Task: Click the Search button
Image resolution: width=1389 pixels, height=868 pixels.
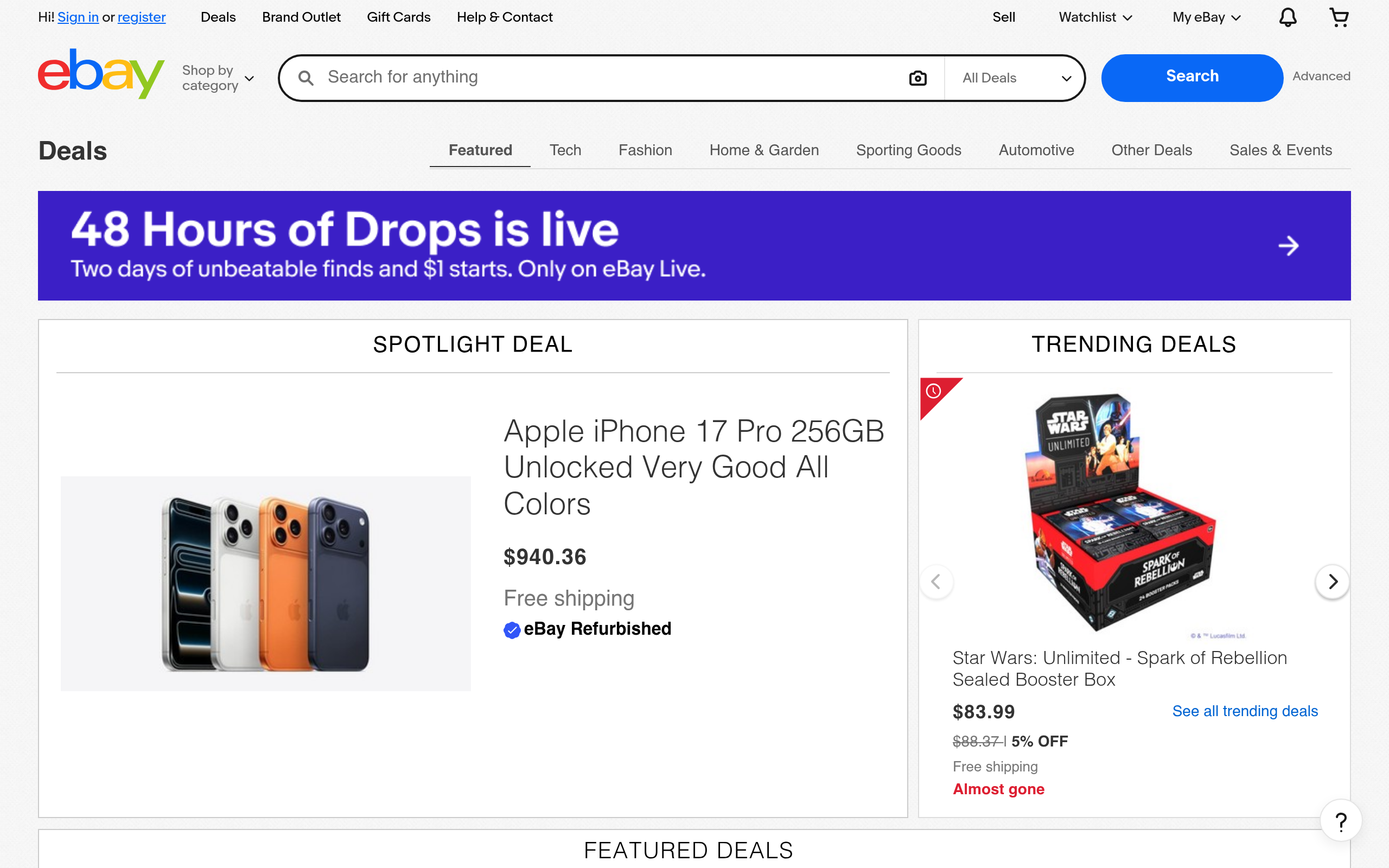Action: 1192,76
